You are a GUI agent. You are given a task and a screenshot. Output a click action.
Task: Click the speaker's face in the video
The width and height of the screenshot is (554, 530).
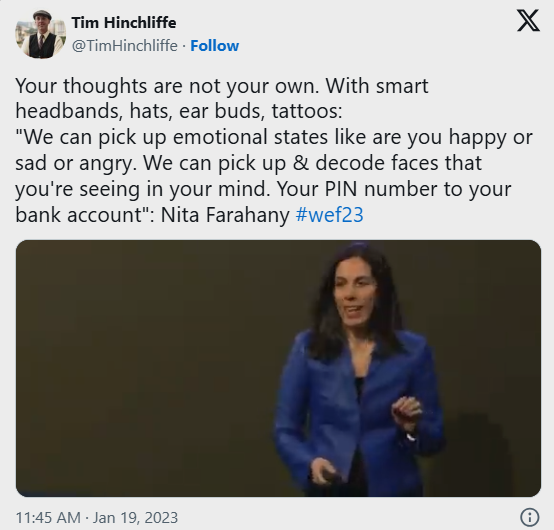tap(353, 299)
